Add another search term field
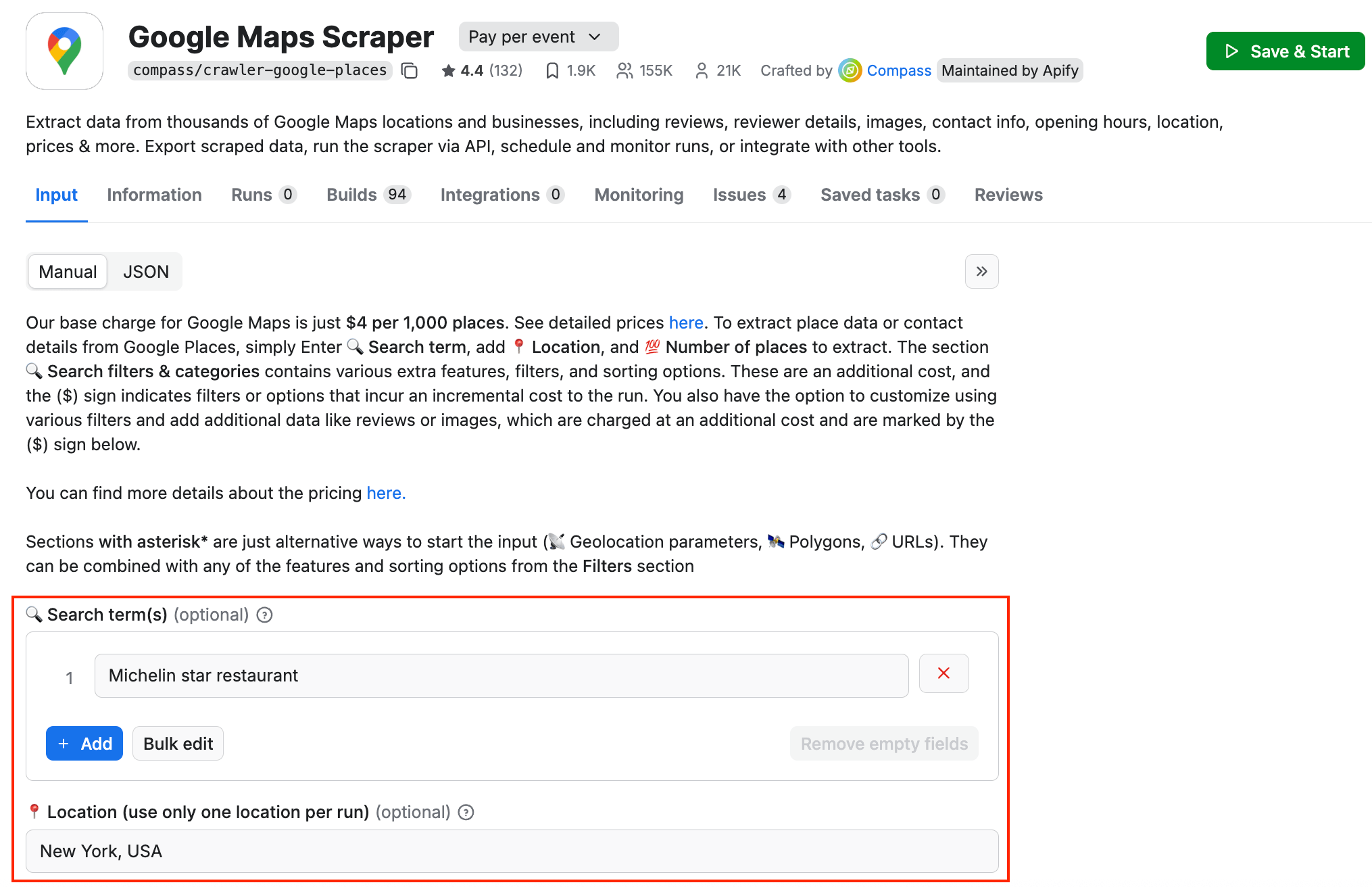This screenshot has height=887, width=1372. click(84, 743)
